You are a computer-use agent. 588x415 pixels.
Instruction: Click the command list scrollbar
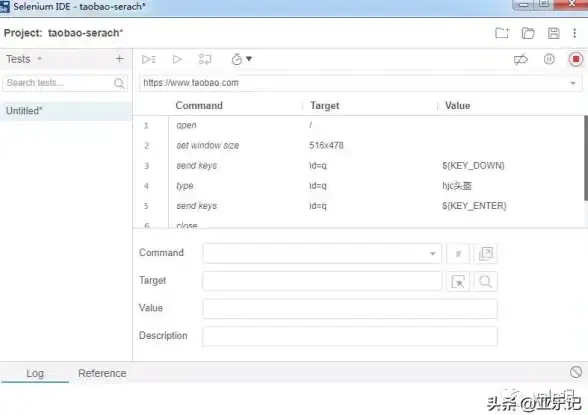tap(585, 159)
